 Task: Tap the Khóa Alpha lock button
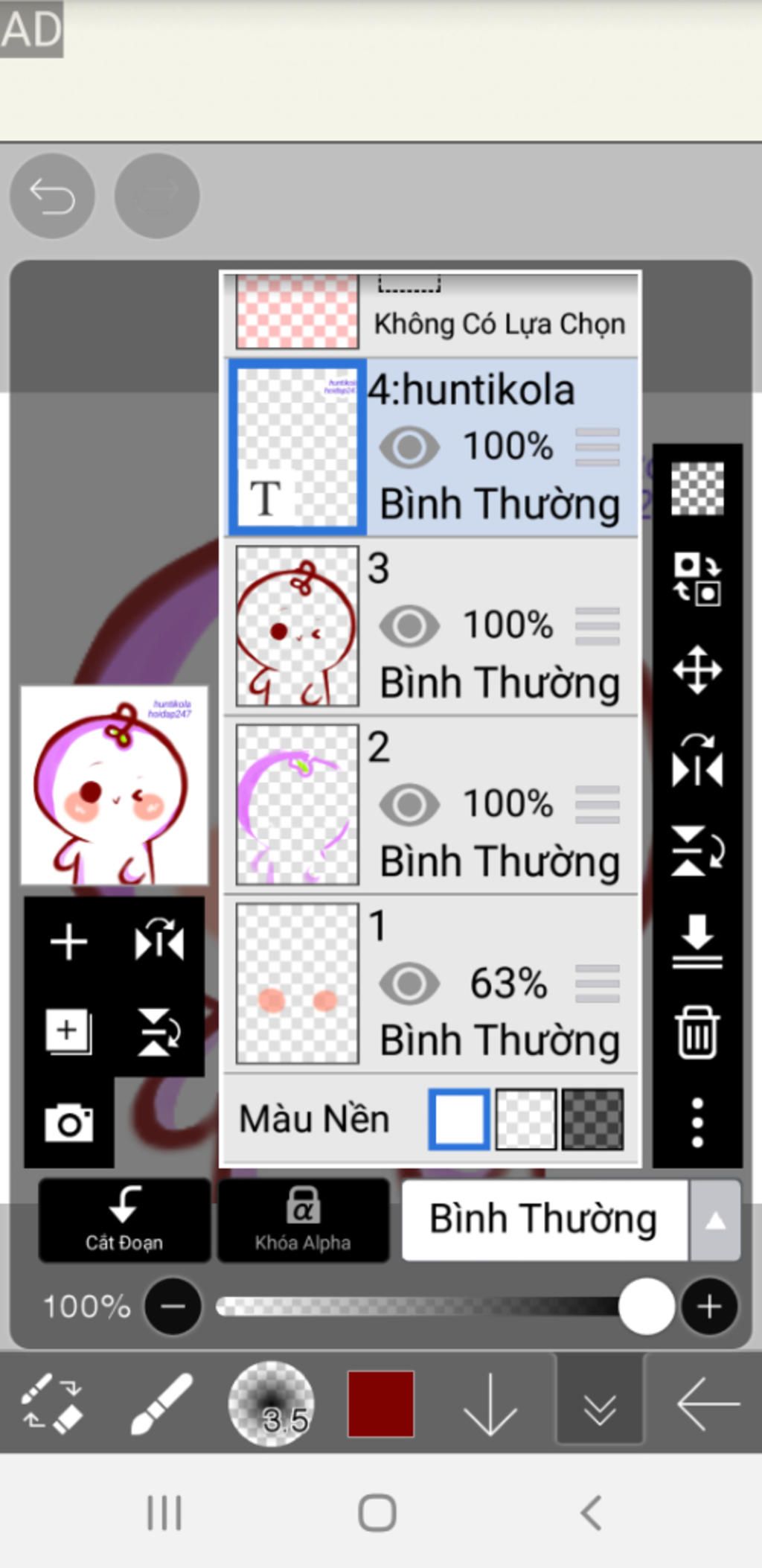tap(303, 1220)
